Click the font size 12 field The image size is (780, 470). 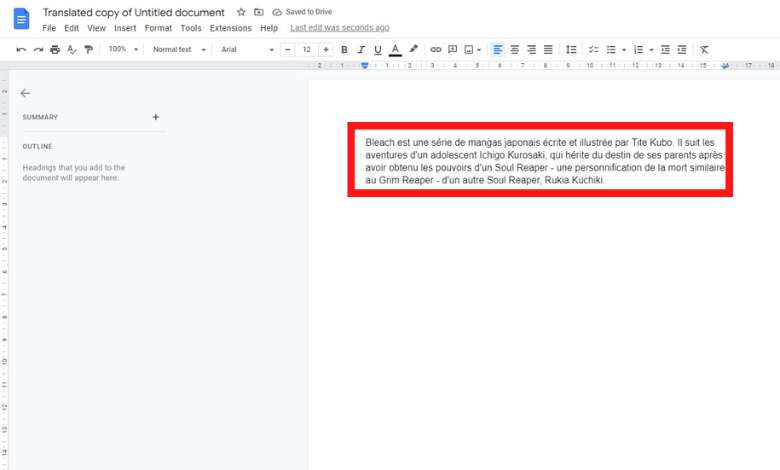tap(307, 50)
